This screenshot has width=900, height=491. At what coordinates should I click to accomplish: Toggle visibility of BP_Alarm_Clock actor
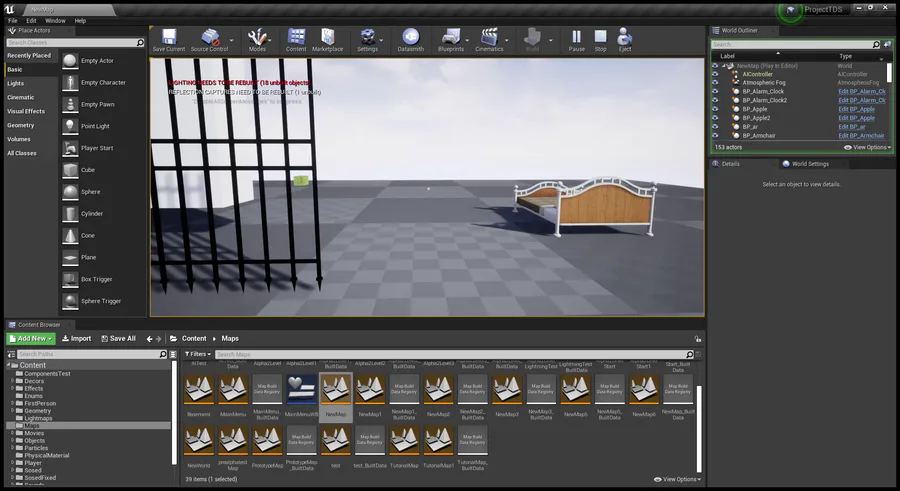(715, 91)
